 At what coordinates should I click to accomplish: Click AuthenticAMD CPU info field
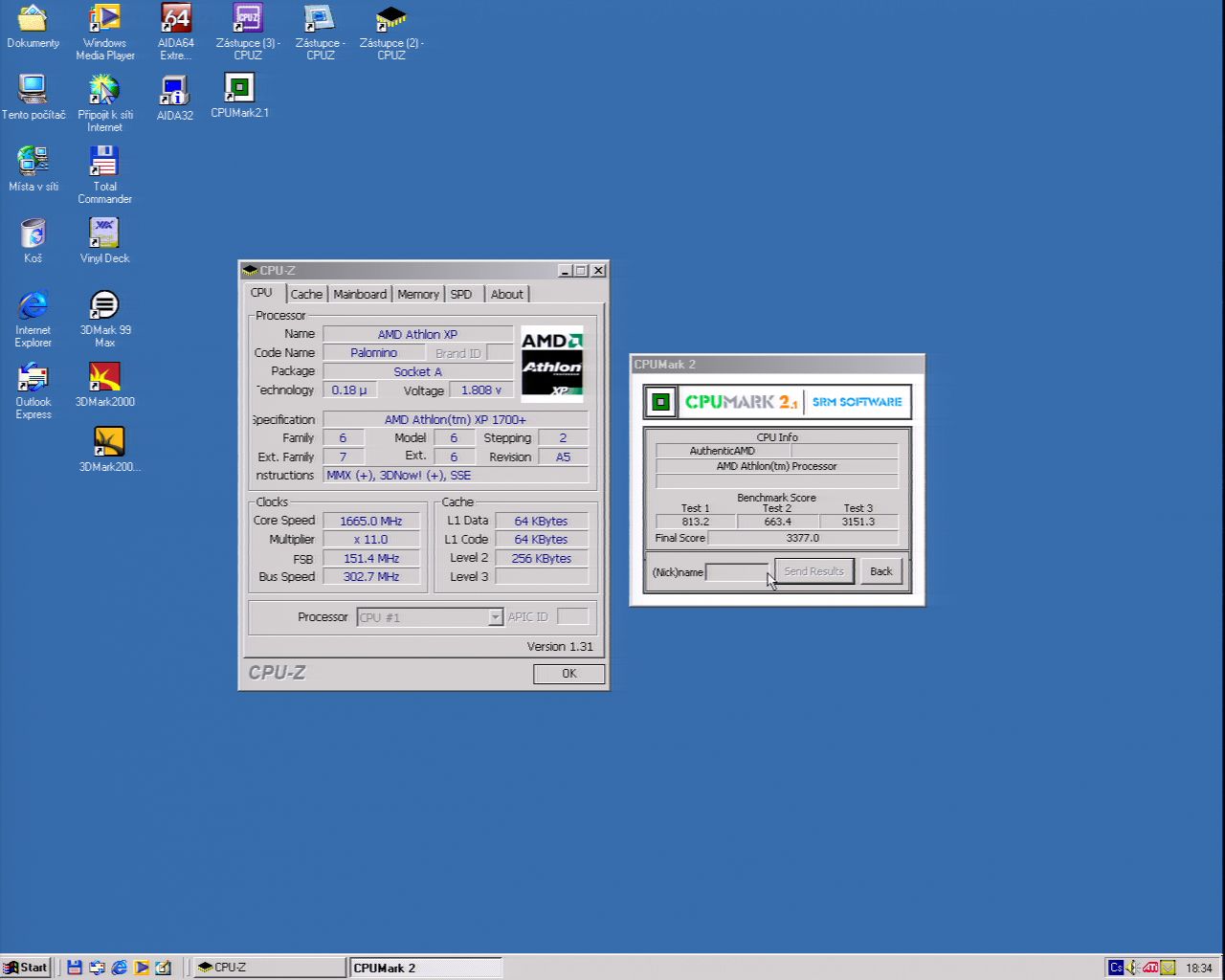723,451
